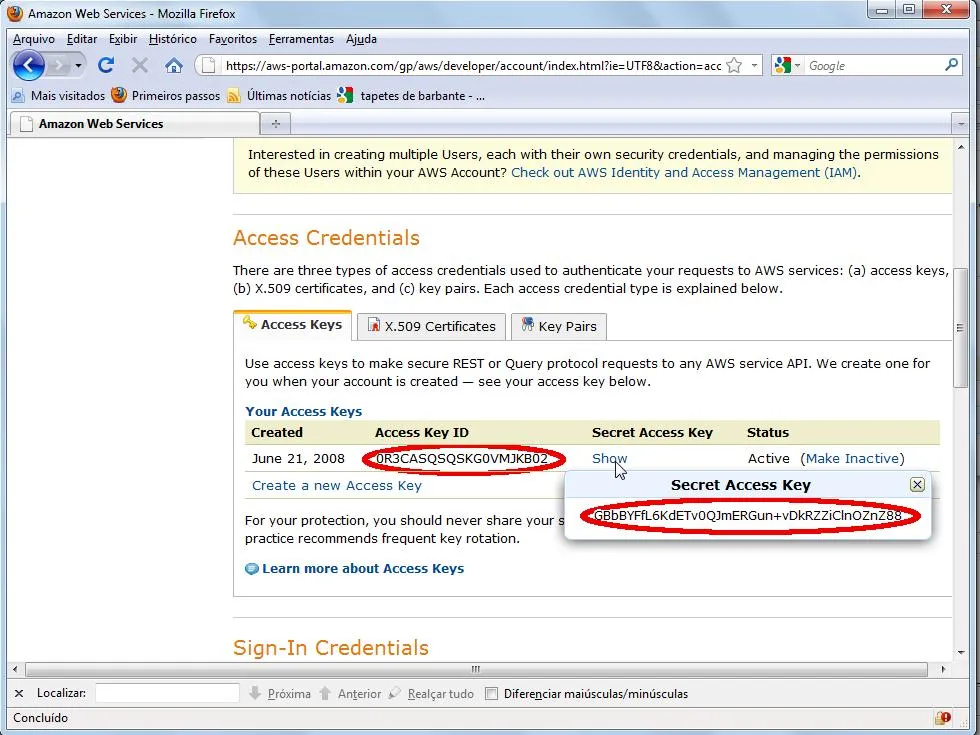Click the notification icon in the status bar
Screen dimensions: 980x735
[x=943, y=717]
